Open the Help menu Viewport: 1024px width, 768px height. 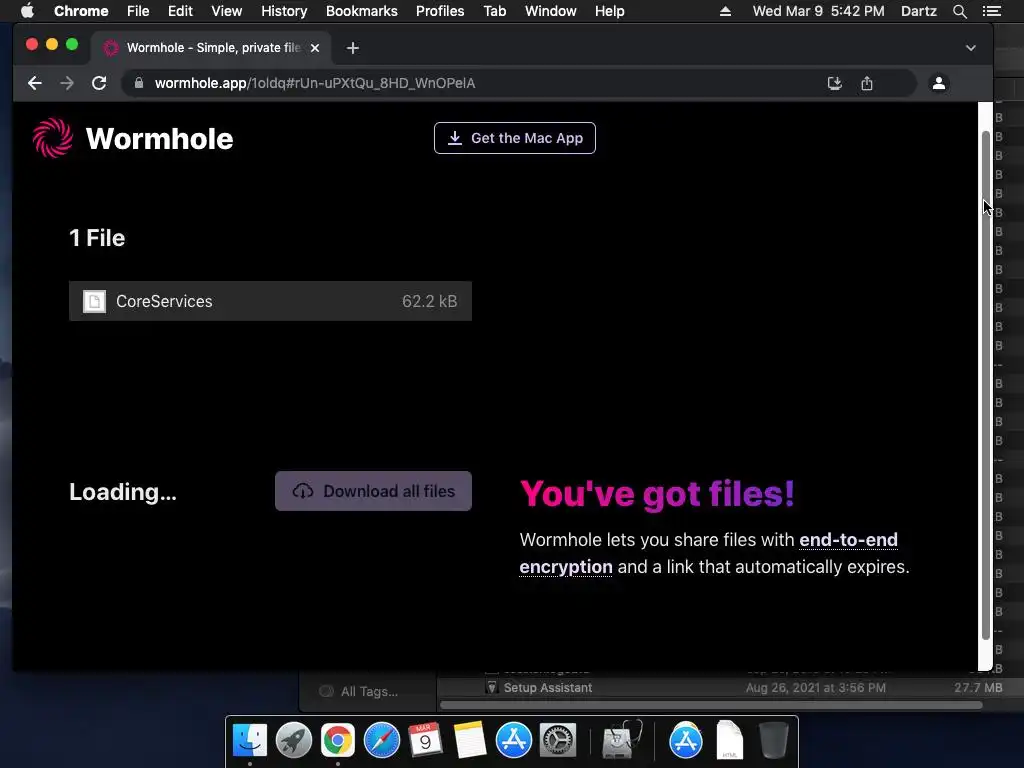609,11
